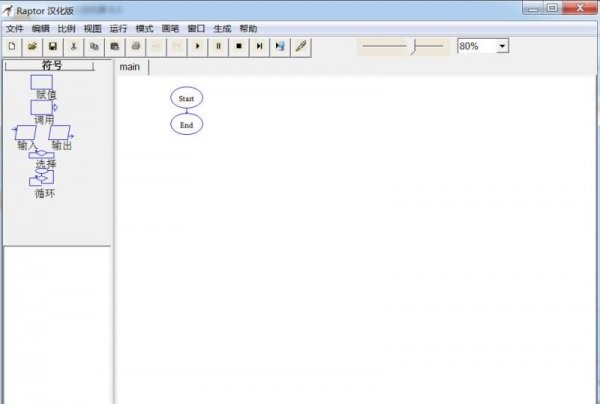The image size is (600, 404).
Task: Select the 循环 loop symbol
Action: (43, 179)
